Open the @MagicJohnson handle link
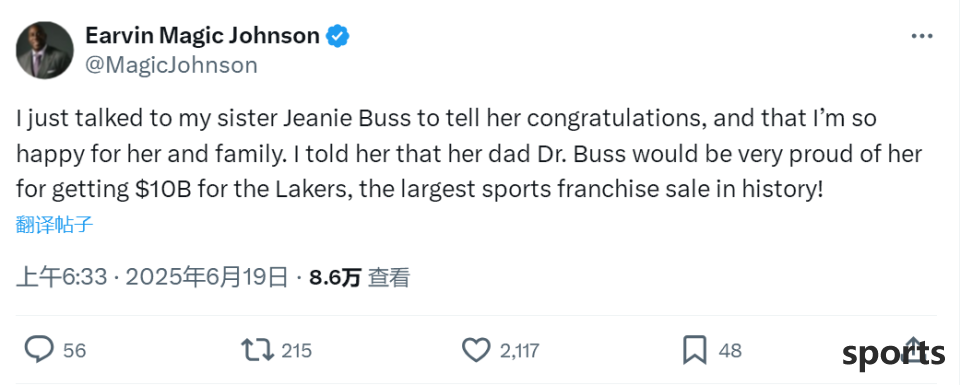Image resolution: width=960 pixels, height=385 pixels. 171,65
